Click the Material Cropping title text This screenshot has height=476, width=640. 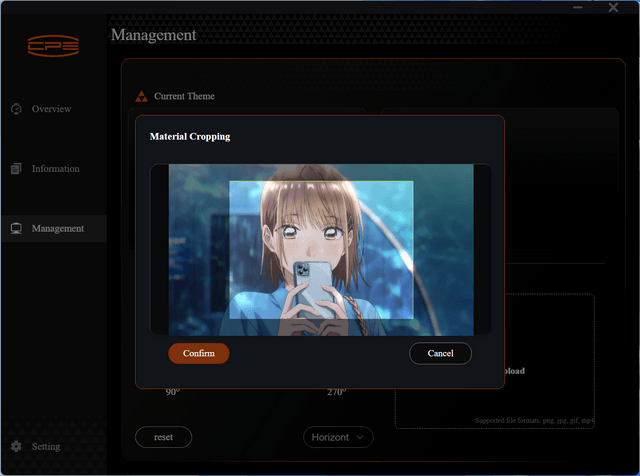click(x=190, y=136)
